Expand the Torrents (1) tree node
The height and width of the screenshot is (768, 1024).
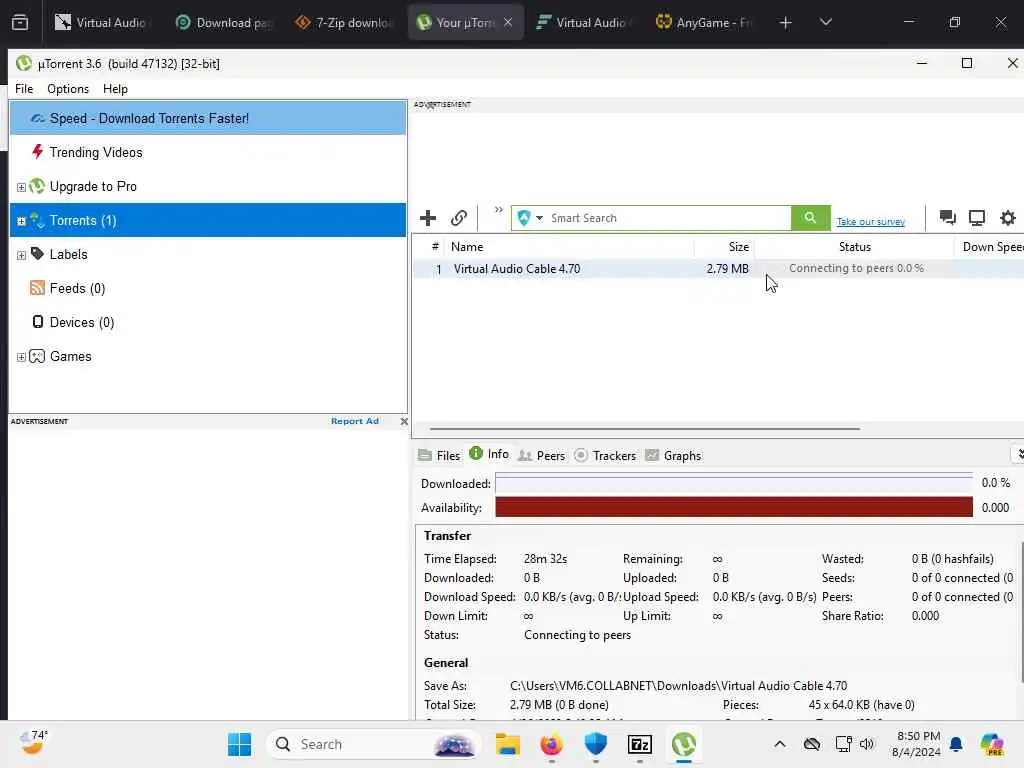click(x=21, y=221)
